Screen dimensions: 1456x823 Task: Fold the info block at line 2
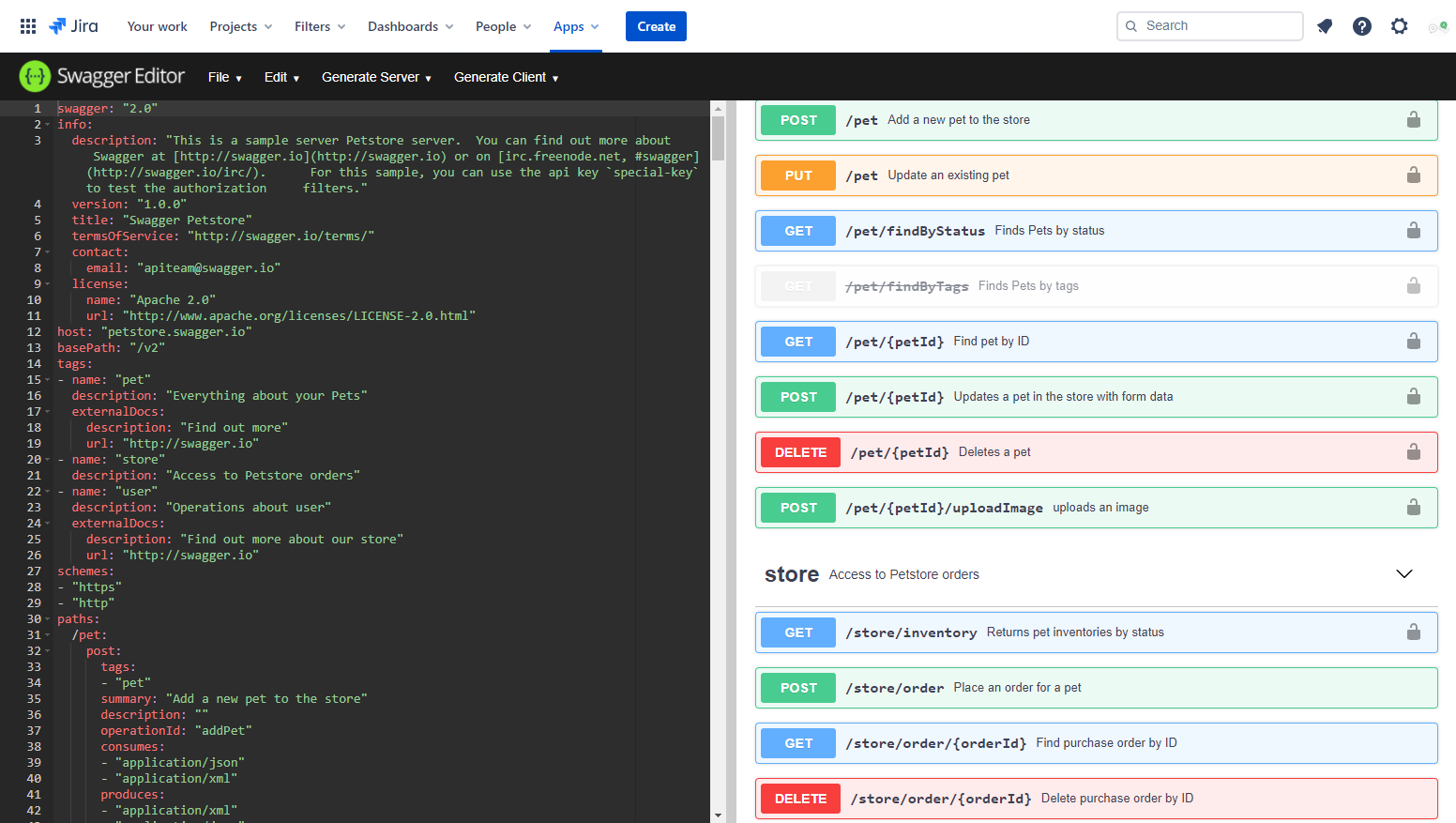point(48,125)
